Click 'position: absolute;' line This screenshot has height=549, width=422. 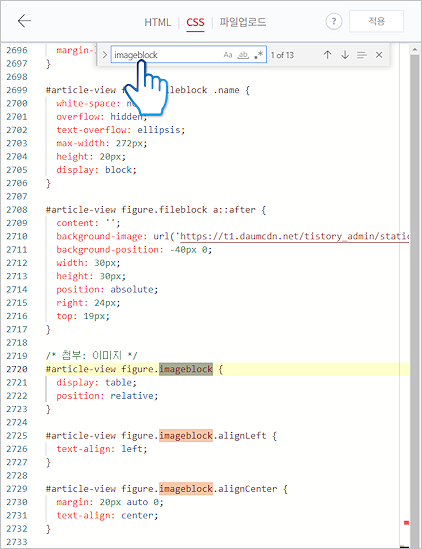(x=107, y=290)
